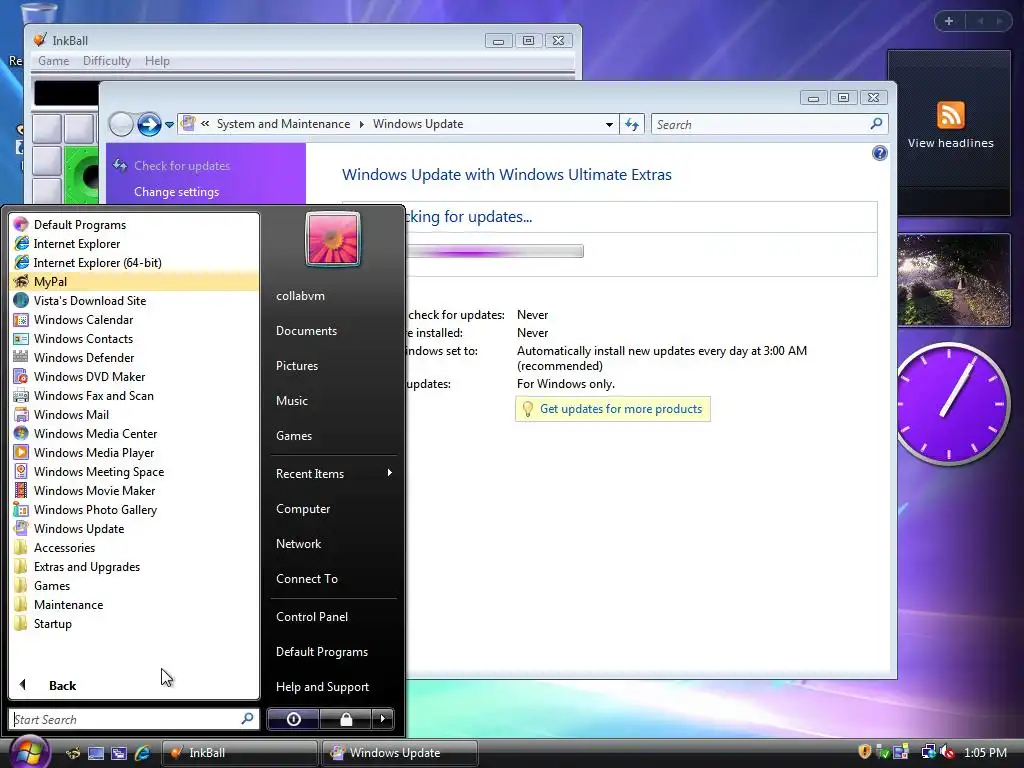Click the refresh button by address bar
The image size is (1024, 768).
632,124
